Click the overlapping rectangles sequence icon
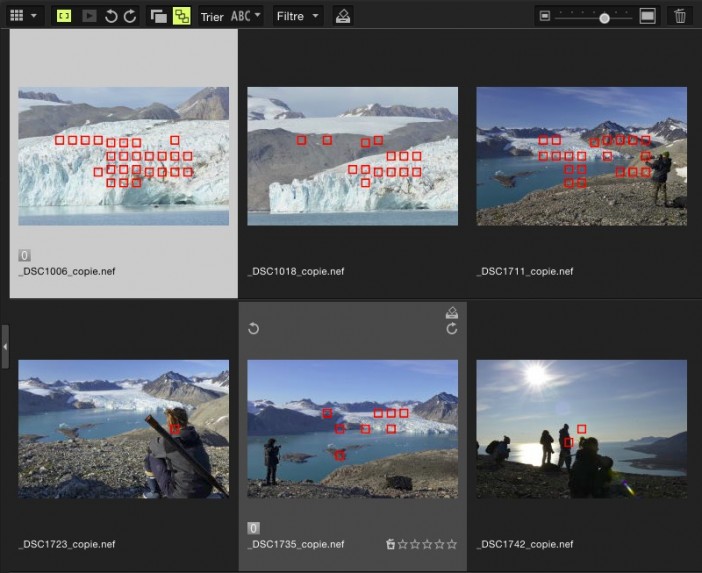Viewport: 702px width, 573px height. 158,16
